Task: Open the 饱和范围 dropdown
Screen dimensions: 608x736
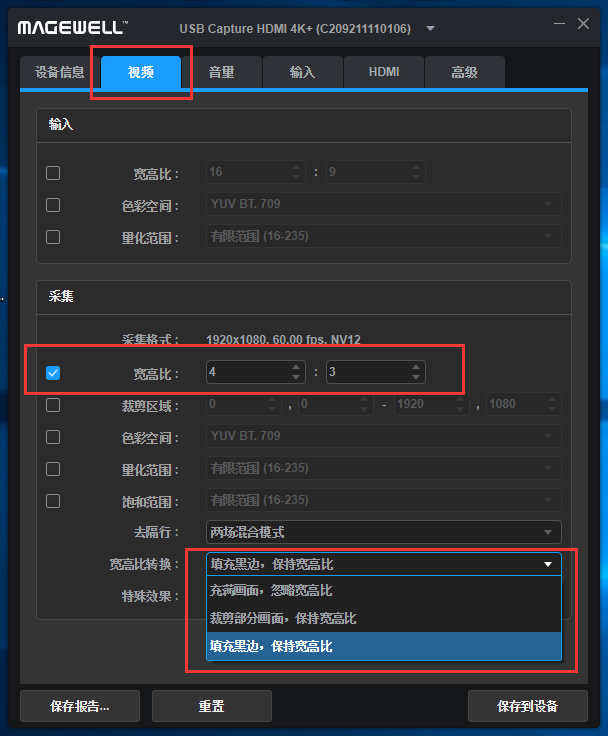Action: [x=384, y=500]
